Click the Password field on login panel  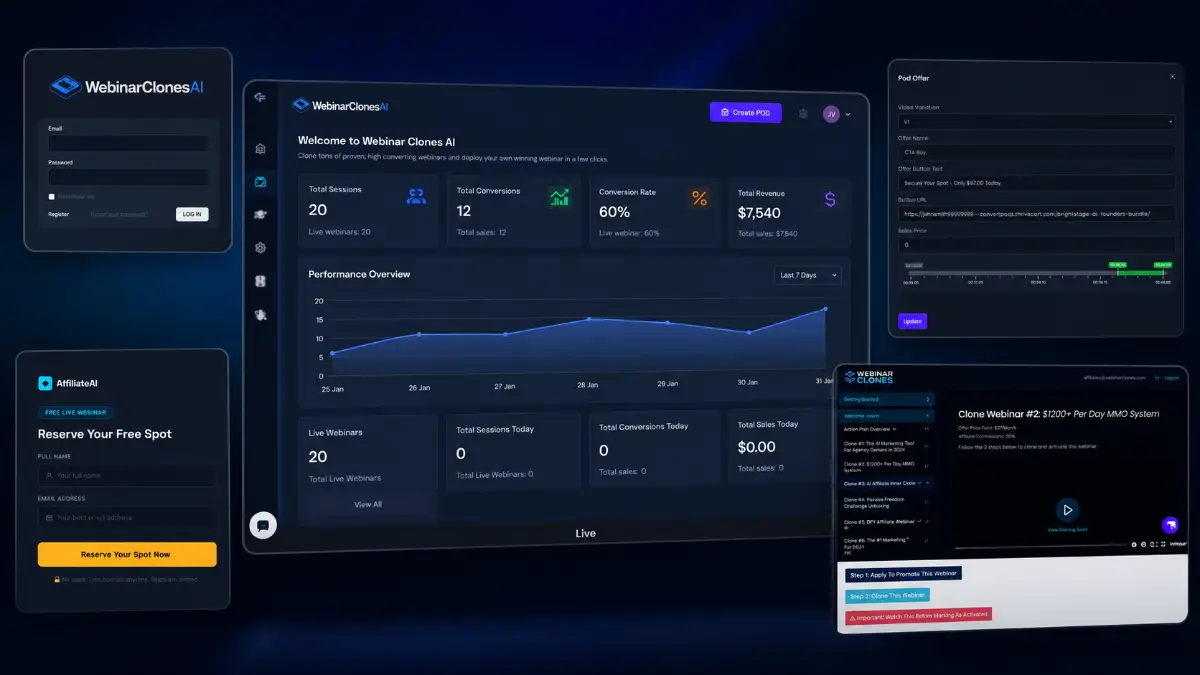click(128, 177)
